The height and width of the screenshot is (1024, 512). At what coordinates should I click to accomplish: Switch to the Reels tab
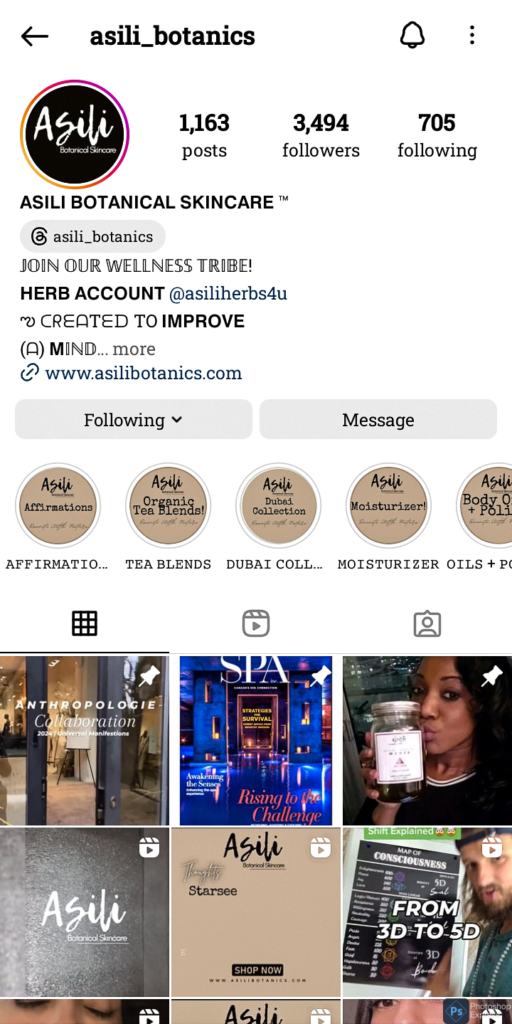point(256,624)
